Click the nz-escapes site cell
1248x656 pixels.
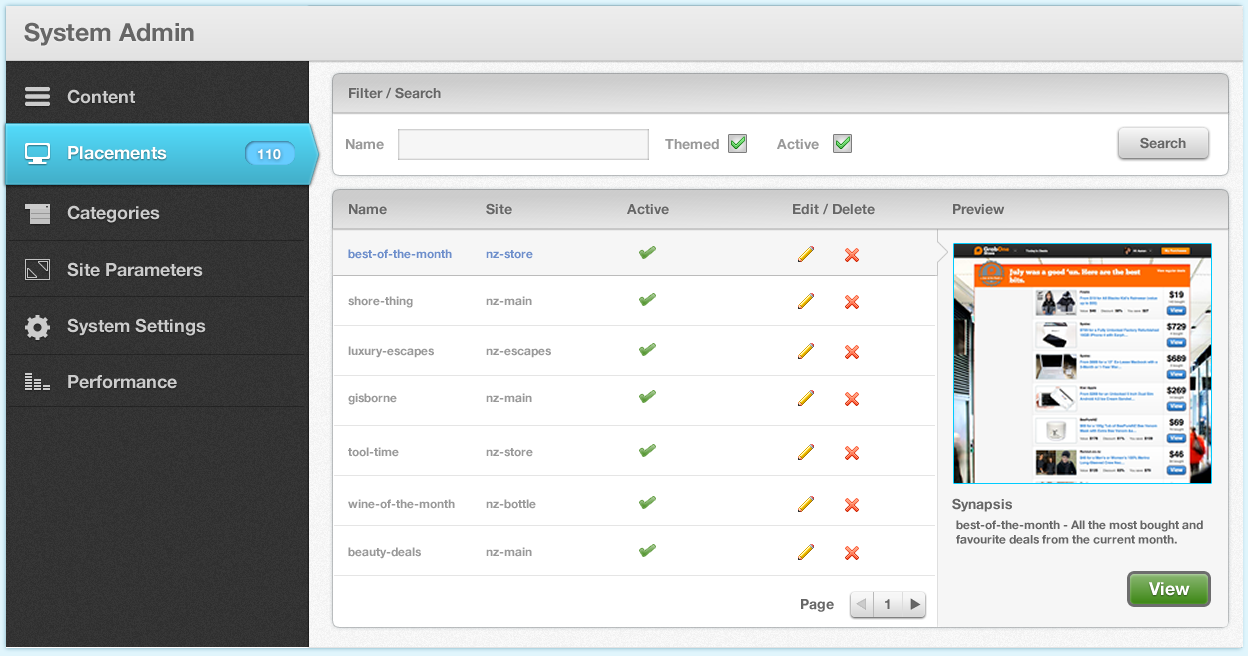tap(518, 351)
